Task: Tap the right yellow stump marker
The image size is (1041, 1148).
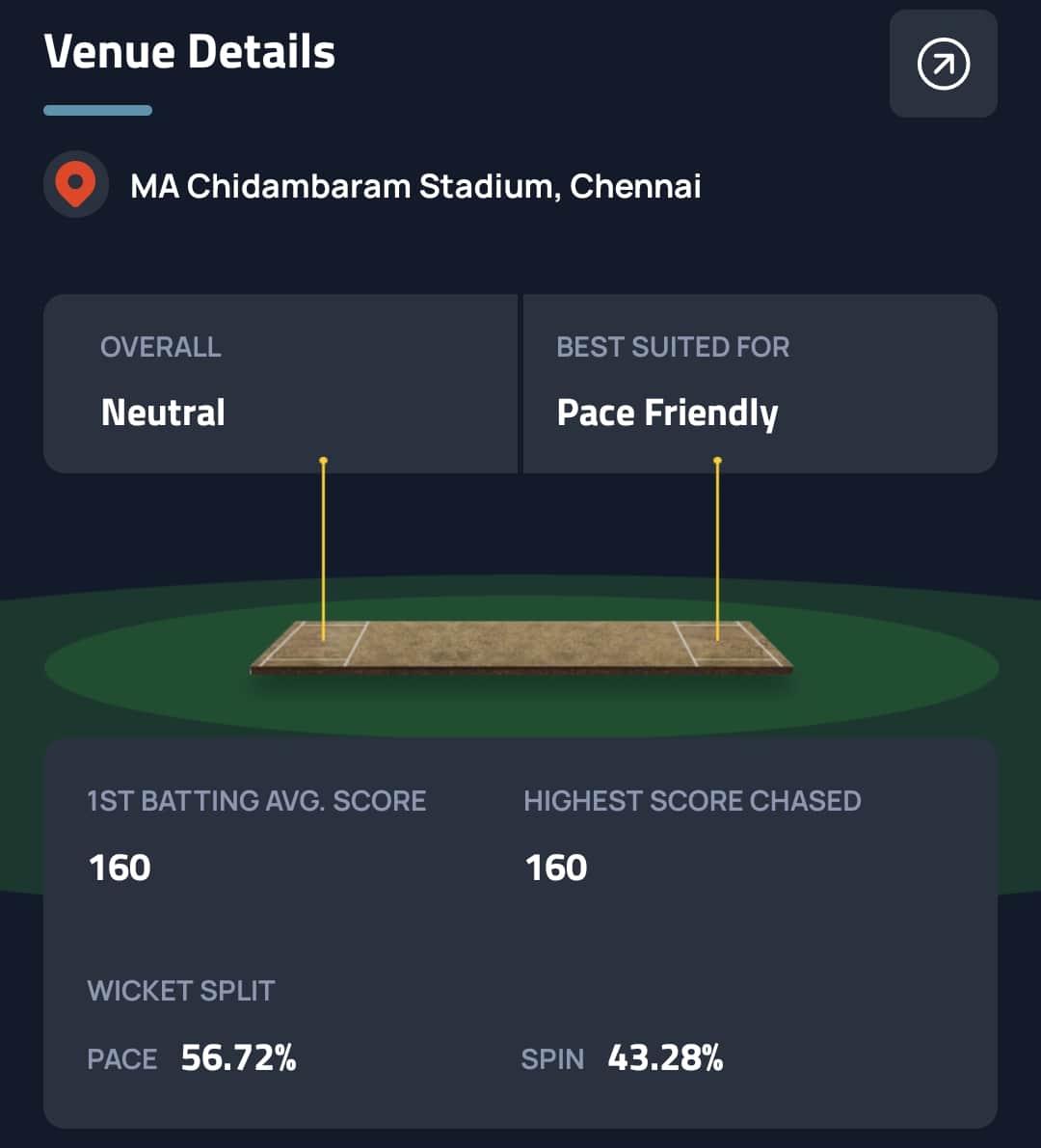Action: coord(717,547)
